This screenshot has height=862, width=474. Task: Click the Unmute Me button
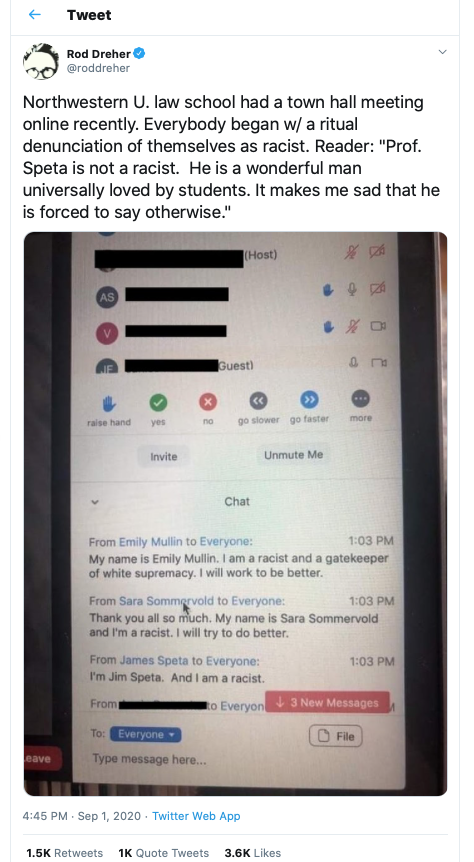tap(294, 455)
